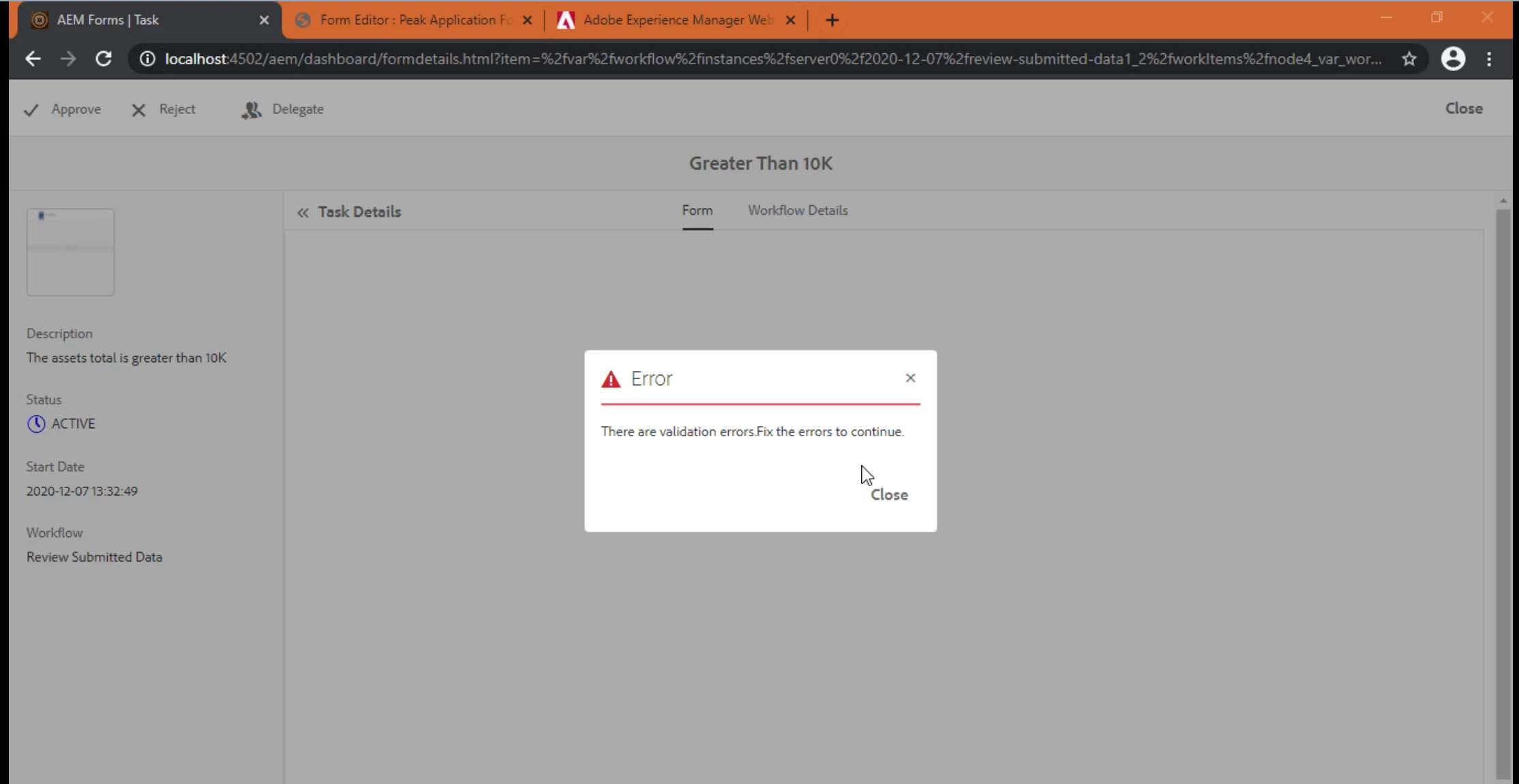Dismiss Error dialog with X icon

910,378
